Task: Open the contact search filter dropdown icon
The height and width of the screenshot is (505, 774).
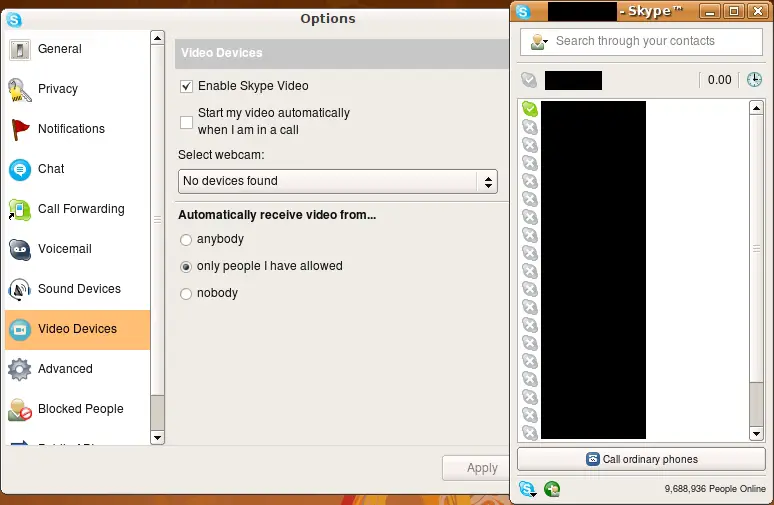Action: [x=539, y=42]
